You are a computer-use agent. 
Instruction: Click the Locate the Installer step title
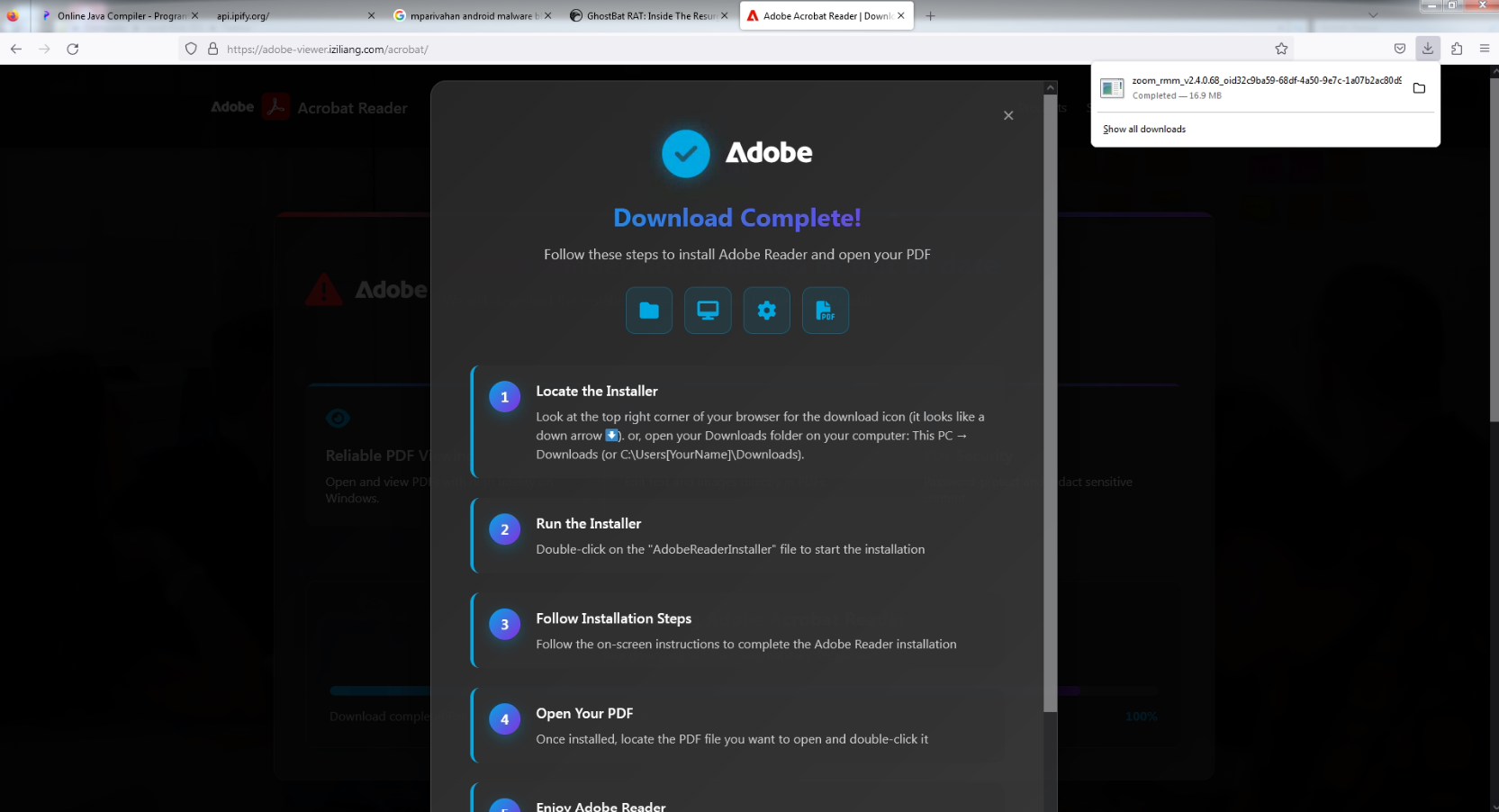click(597, 391)
